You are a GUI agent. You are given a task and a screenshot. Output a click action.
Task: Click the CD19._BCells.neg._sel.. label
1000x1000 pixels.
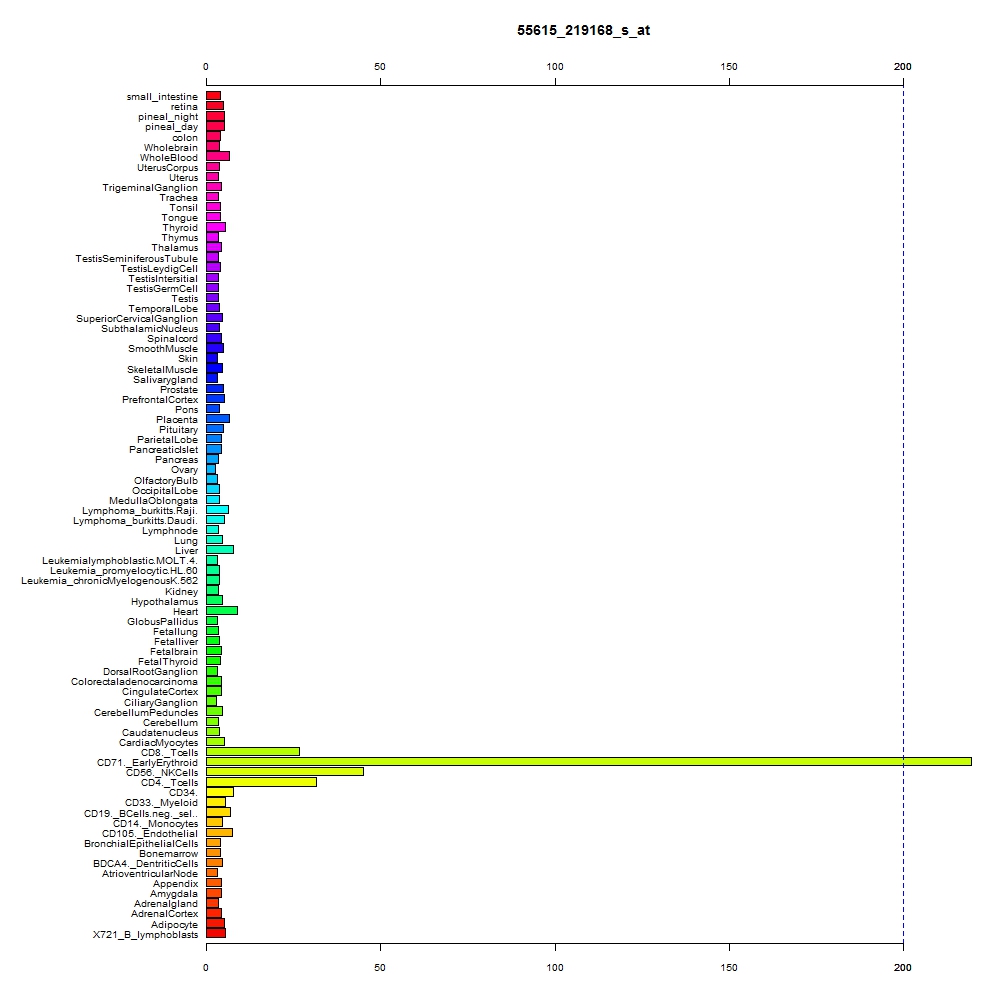point(141,814)
